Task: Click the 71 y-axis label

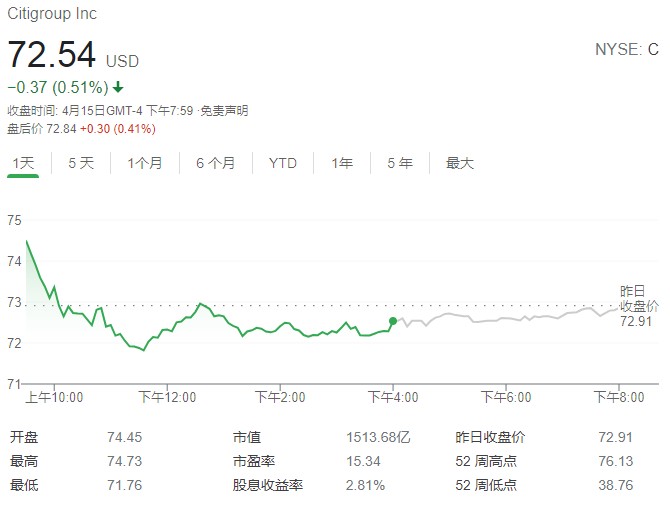Action: click(14, 384)
